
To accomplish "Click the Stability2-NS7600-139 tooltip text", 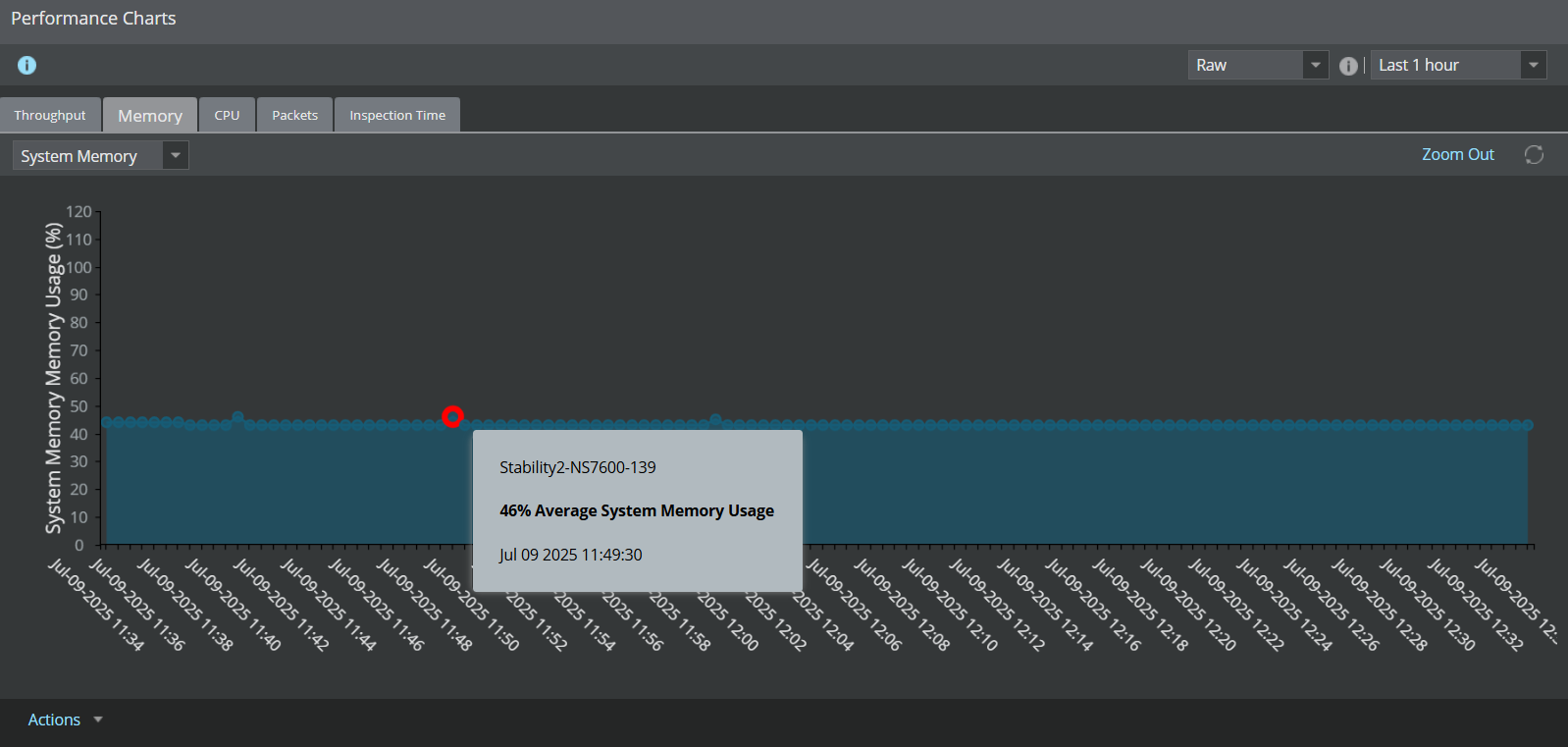I will (577, 467).
